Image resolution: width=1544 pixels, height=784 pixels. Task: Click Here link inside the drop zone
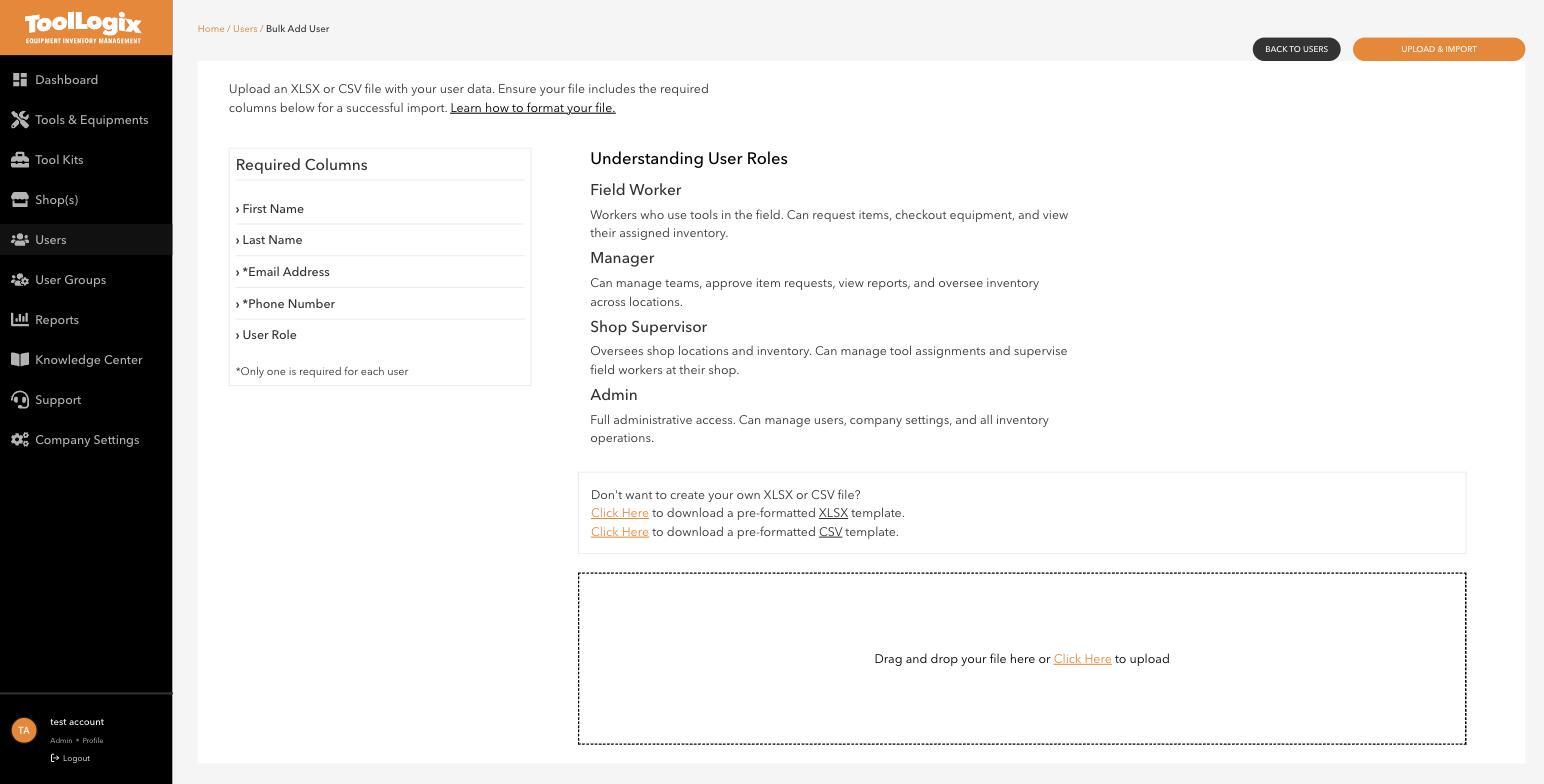1082,659
